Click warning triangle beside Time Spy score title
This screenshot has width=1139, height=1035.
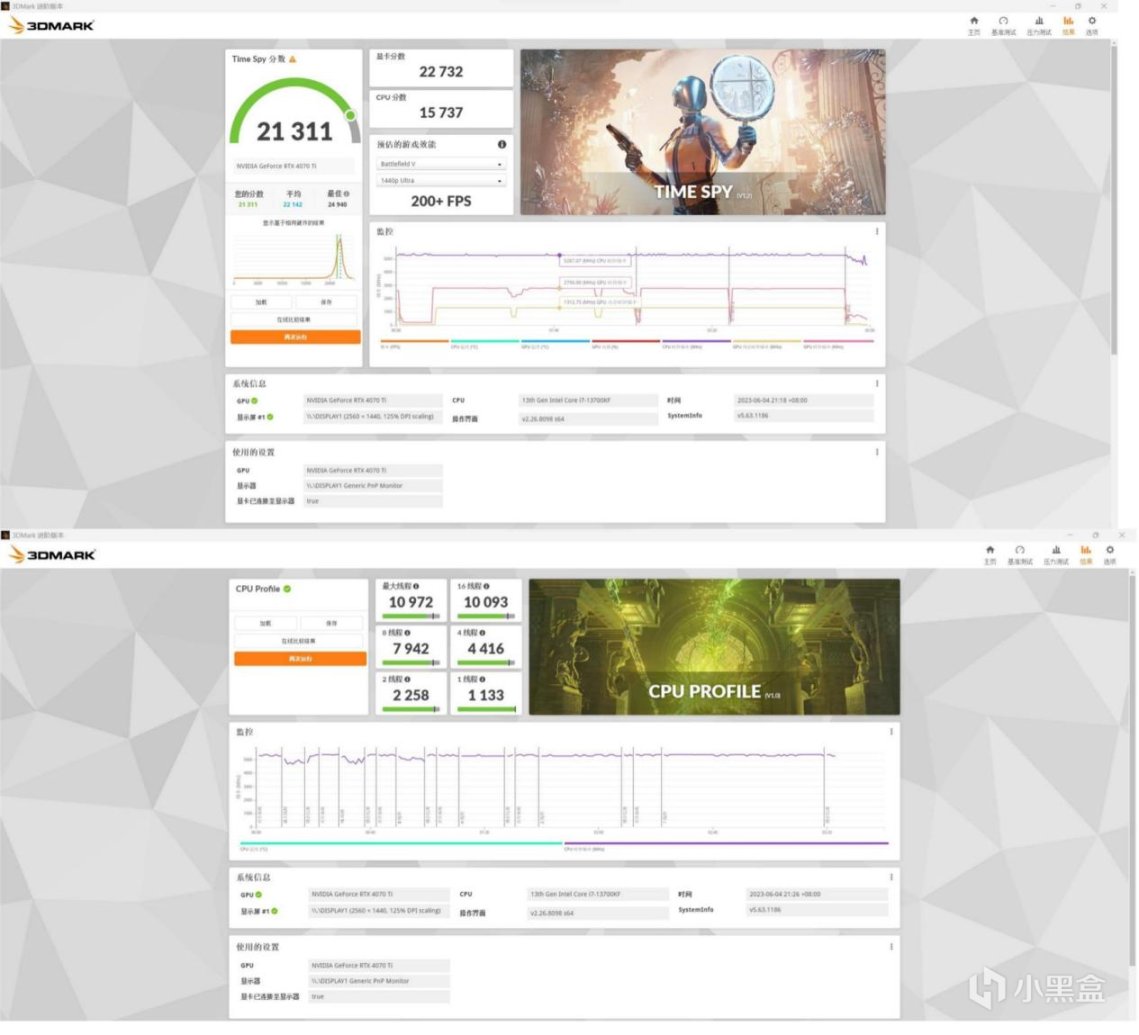coord(293,60)
